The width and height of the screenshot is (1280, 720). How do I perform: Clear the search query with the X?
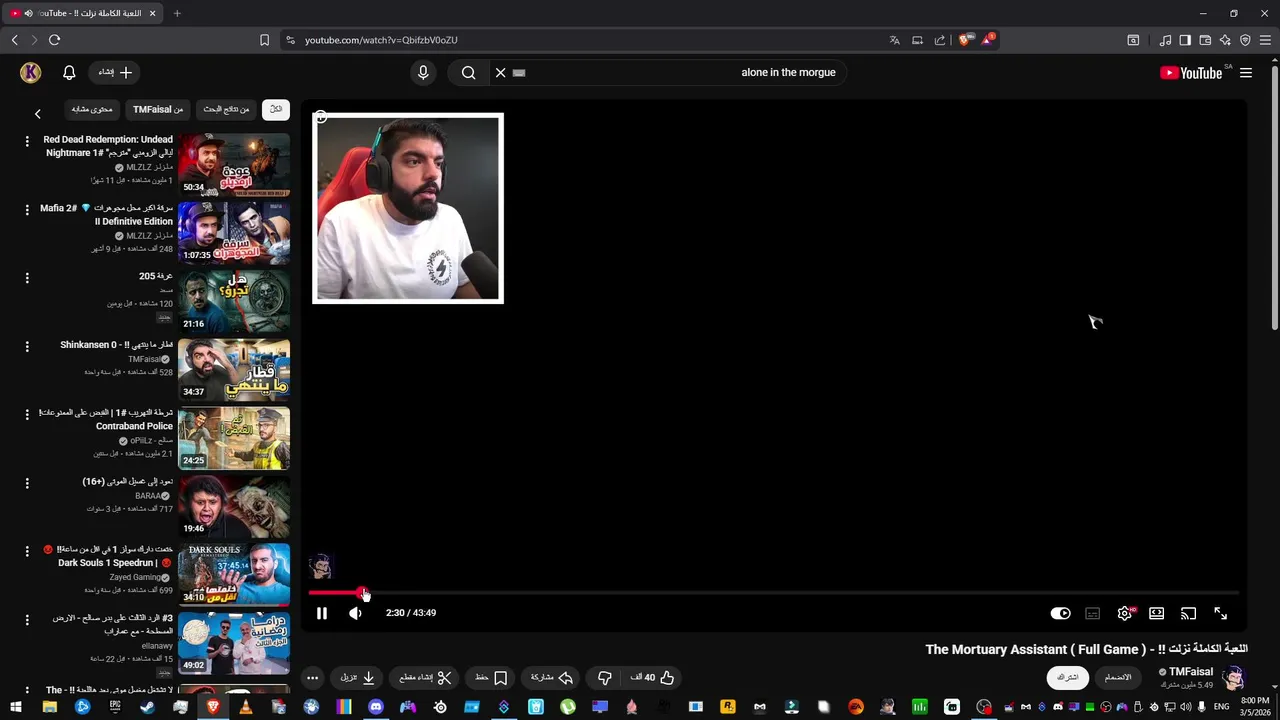(x=500, y=72)
